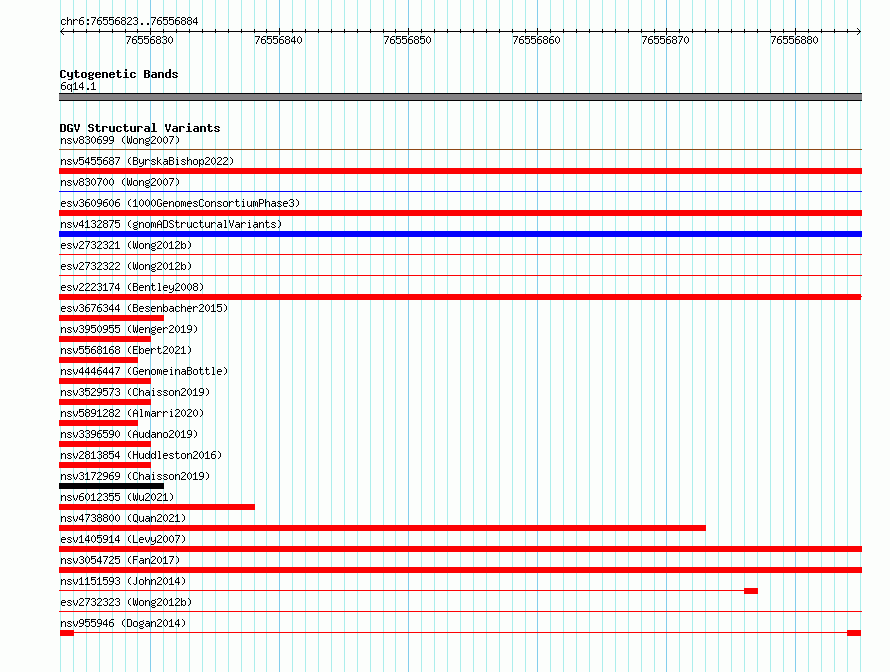Select the black nsv3172969 variant bar
Screen dimensions: 890x672
point(111,486)
